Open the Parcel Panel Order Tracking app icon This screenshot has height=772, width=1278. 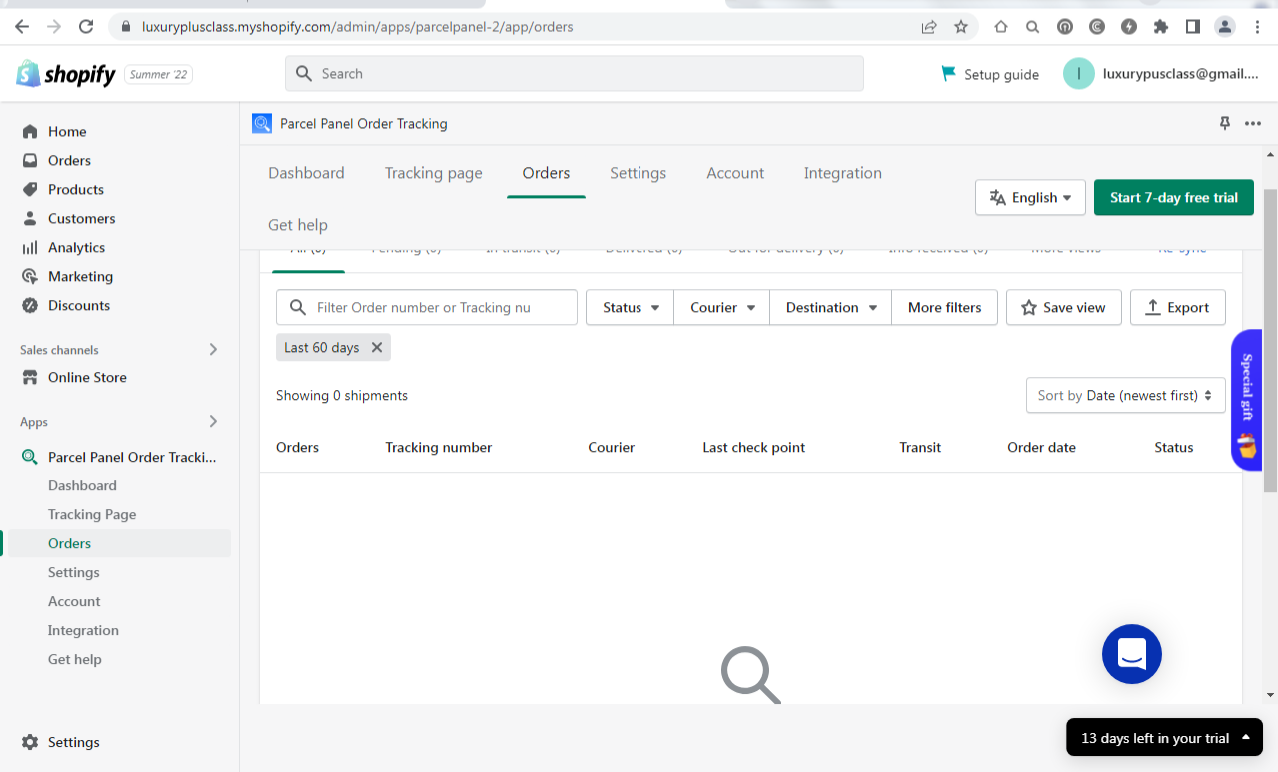(x=261, y=123)
